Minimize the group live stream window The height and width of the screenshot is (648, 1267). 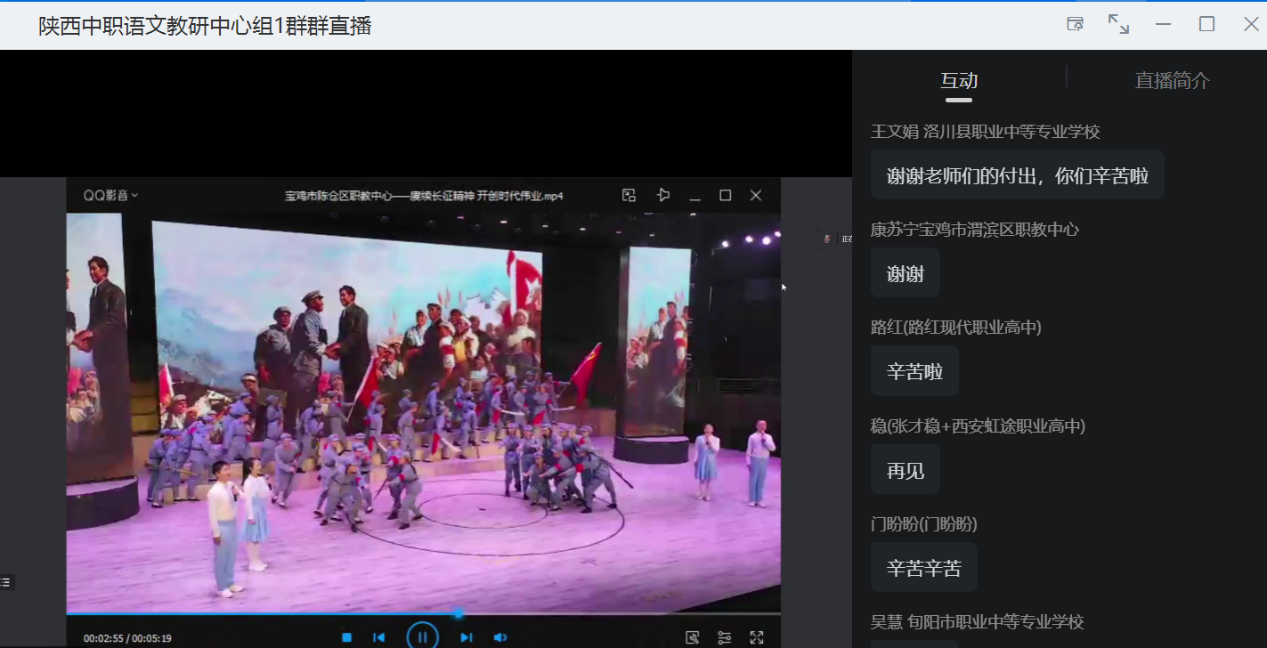[x=1163, y=24]
